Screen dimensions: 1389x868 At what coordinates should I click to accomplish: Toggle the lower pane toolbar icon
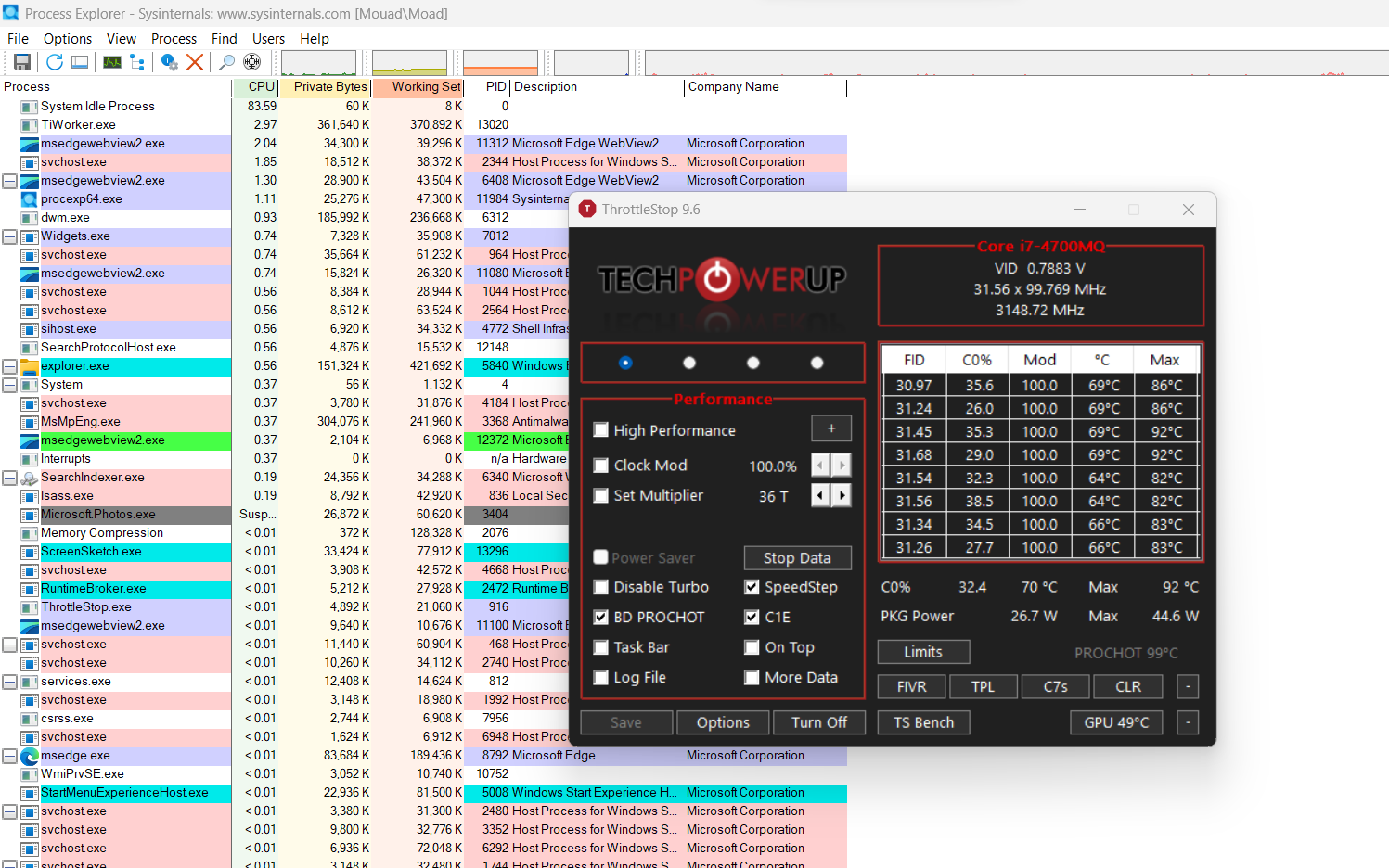click(80, 62)
